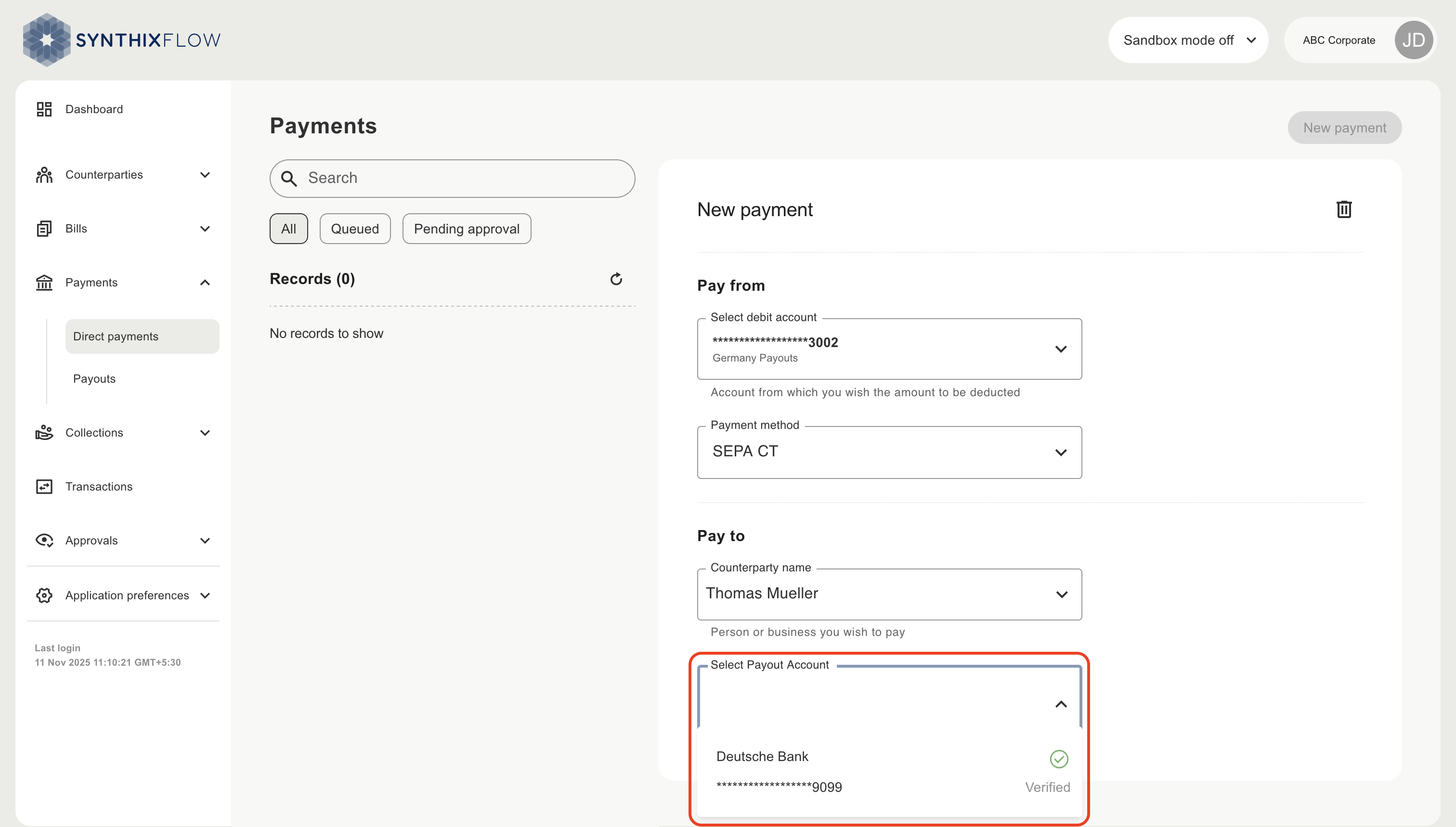Click the masked account number ending 9099
This screenshot has width=1456, height=827.
coord(779,787)
